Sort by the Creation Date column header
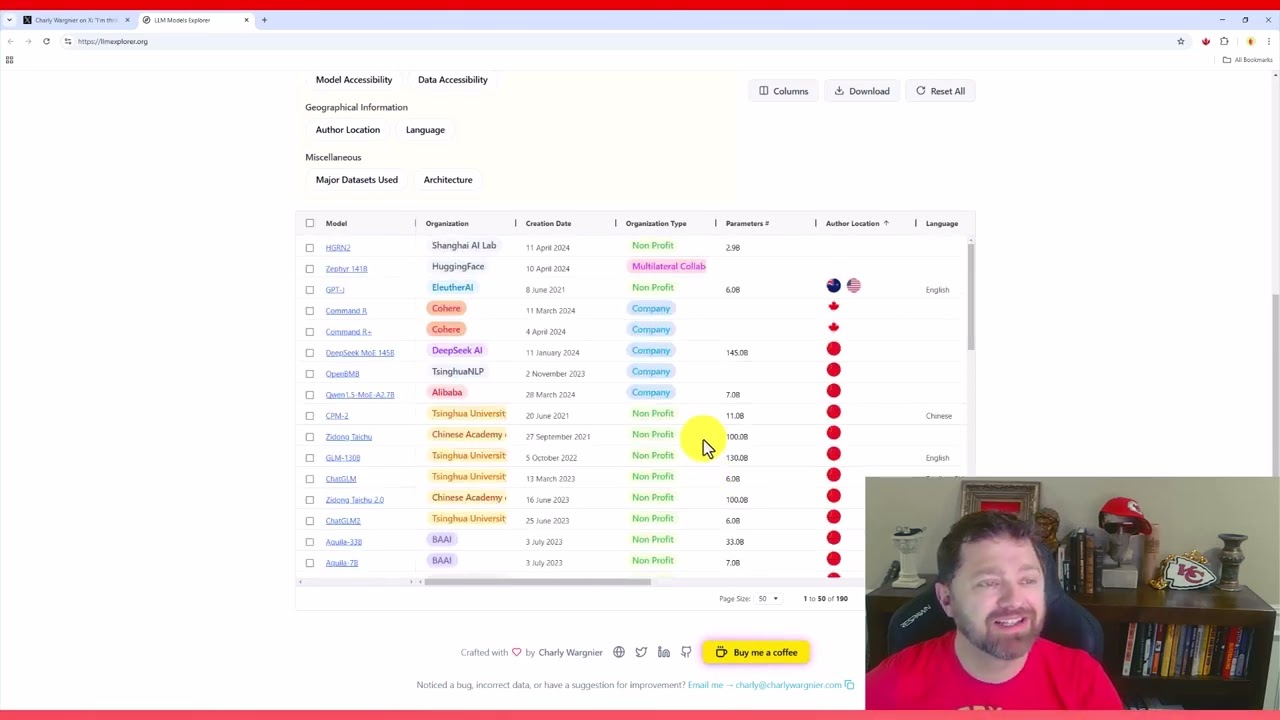1280x720 pixels. 548,223
